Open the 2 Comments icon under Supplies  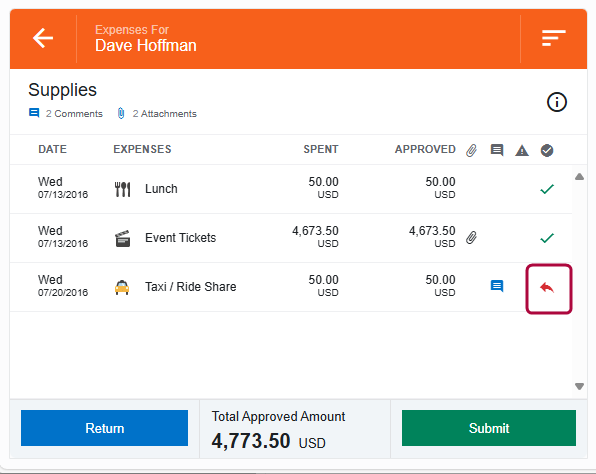click(34, 113)
